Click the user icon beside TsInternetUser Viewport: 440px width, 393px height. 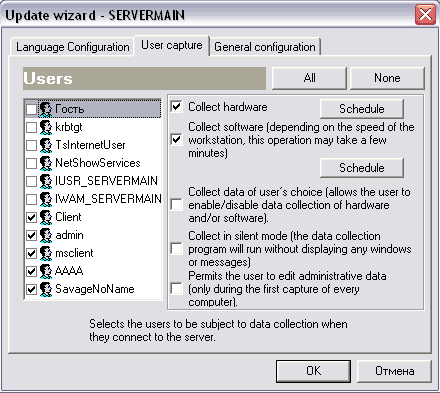tap(46, 145)
